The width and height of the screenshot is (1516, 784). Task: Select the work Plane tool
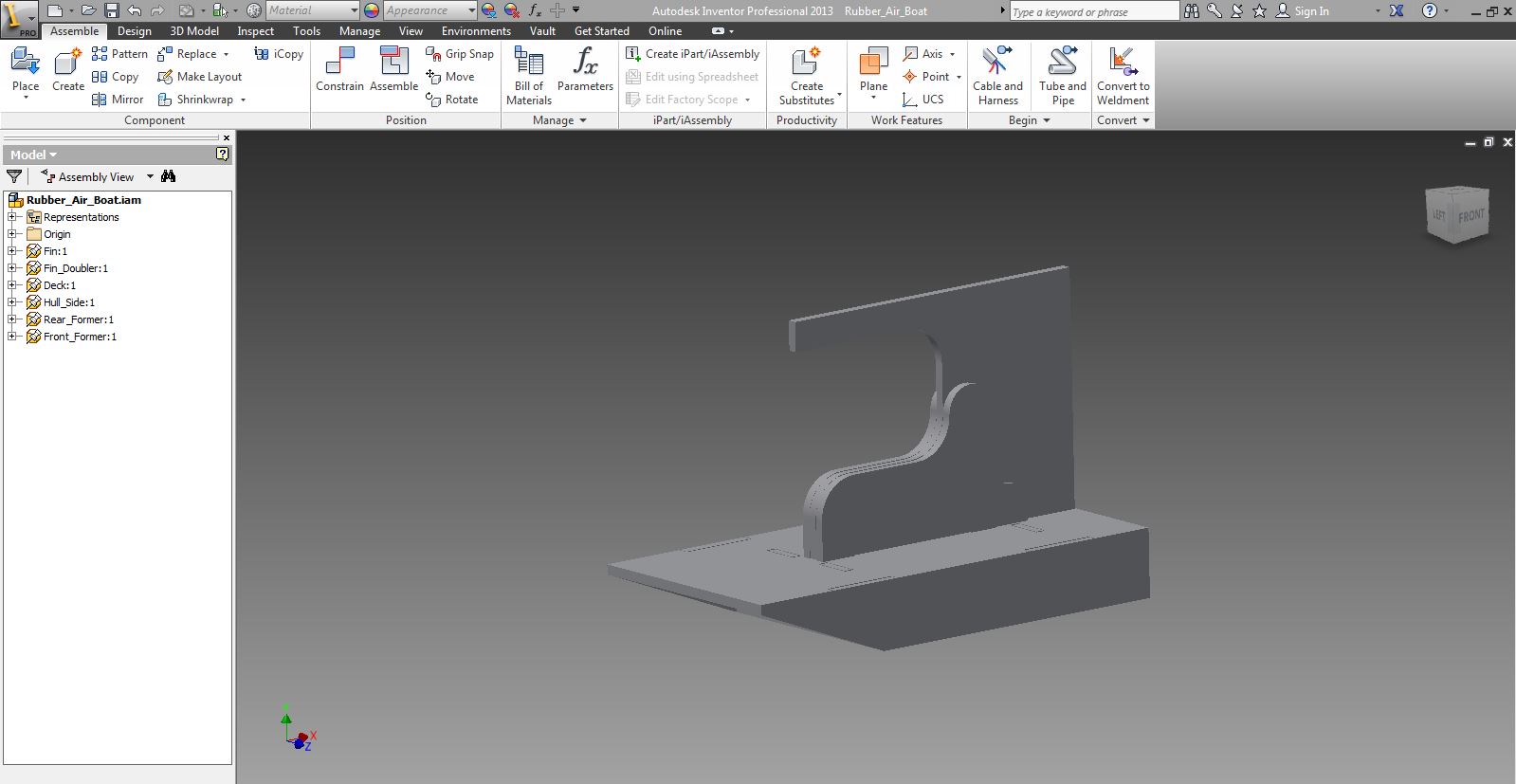[x=873, y=70]
